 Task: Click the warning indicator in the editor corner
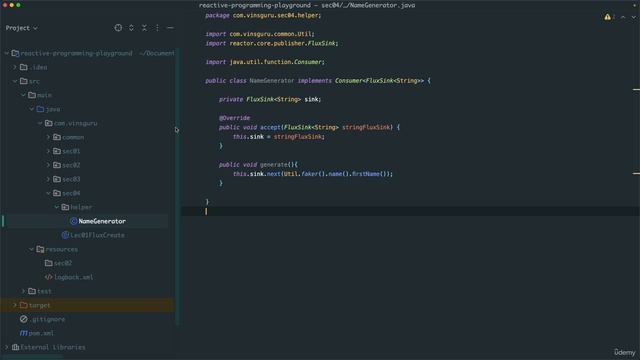click(x=607, y=17)
